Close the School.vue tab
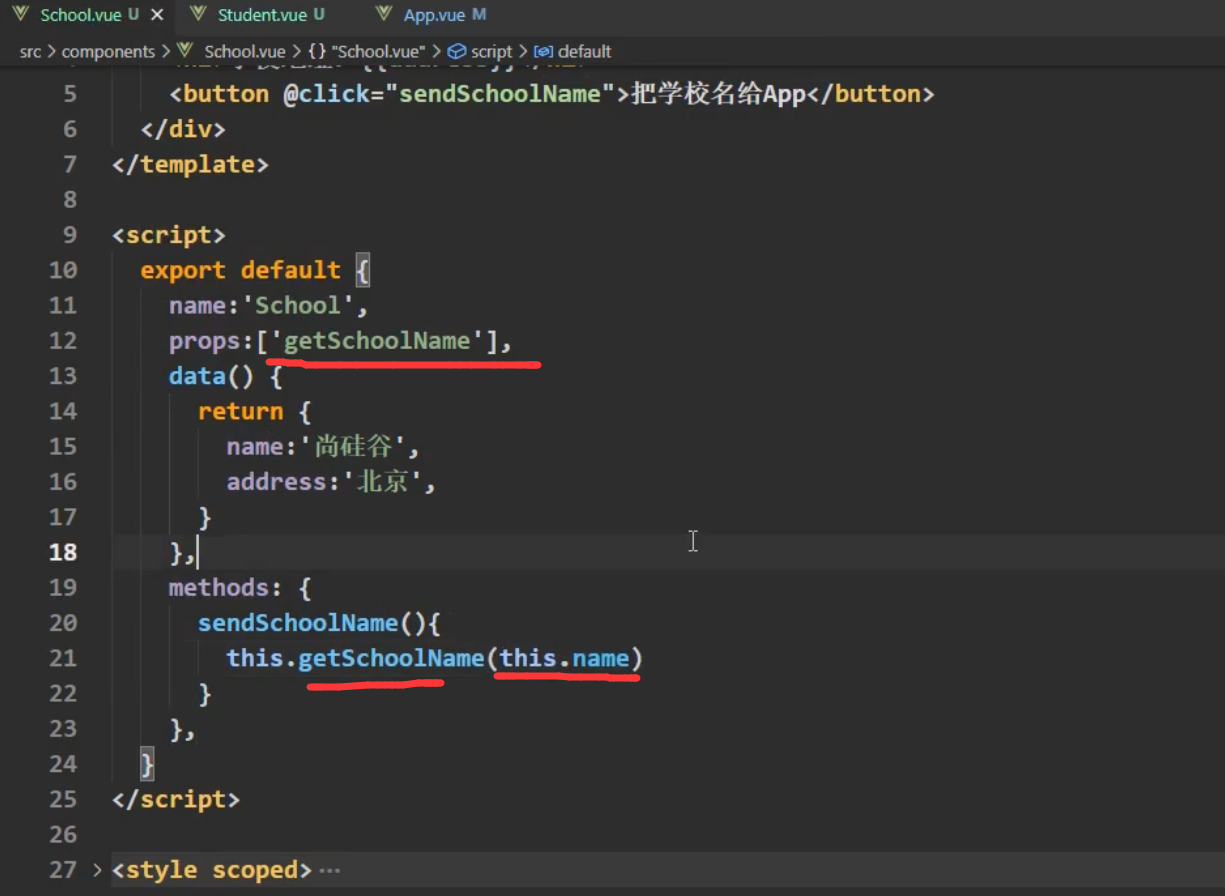The image size is (1225, 896). click(156, 15)
